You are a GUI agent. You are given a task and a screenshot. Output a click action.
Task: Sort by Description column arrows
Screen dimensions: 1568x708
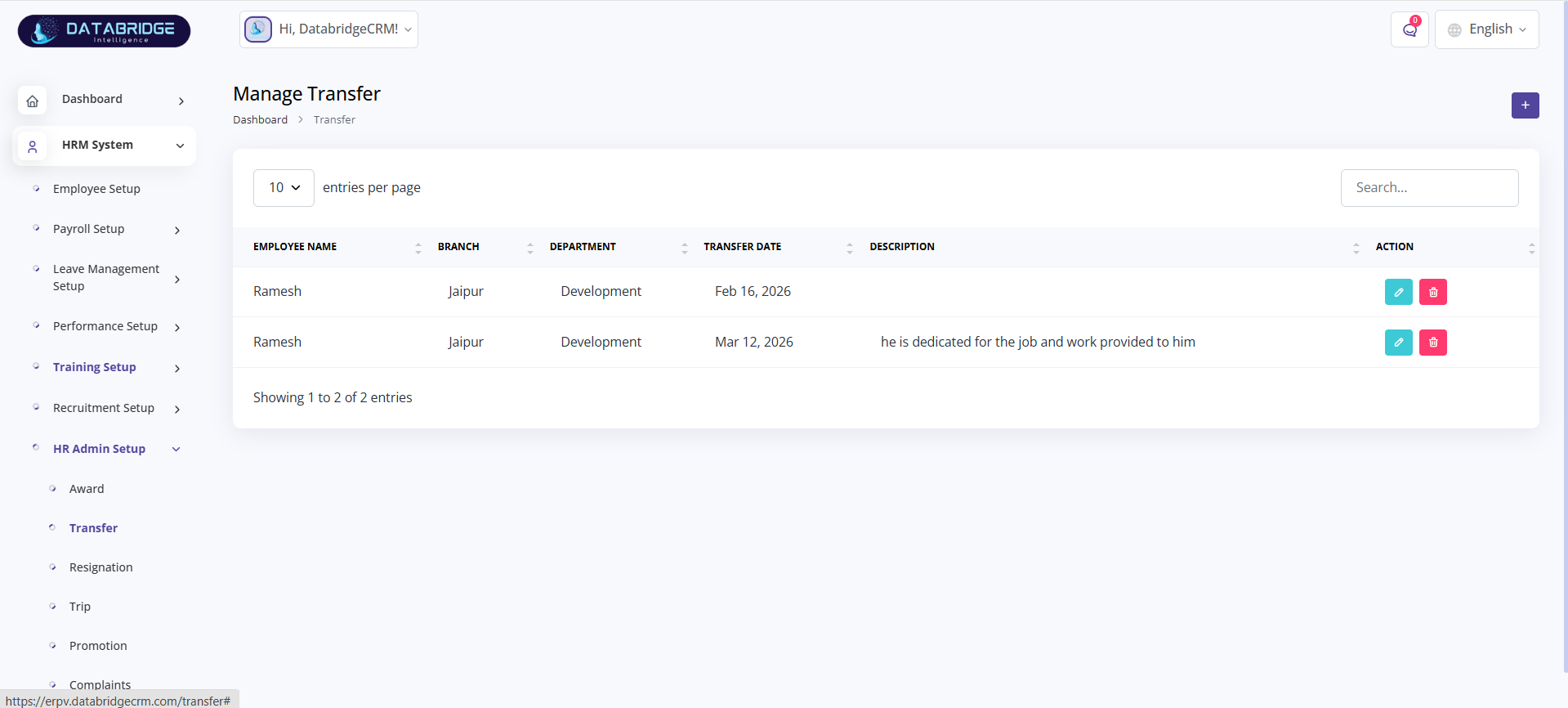pyautogui.click(x=1356, y=248)
